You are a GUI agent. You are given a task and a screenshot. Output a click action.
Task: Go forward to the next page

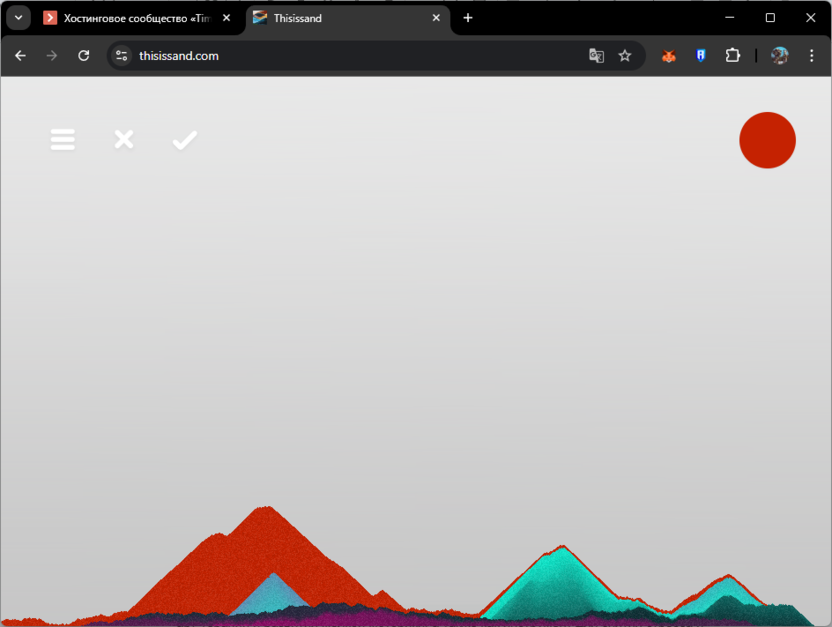point(51,56)
